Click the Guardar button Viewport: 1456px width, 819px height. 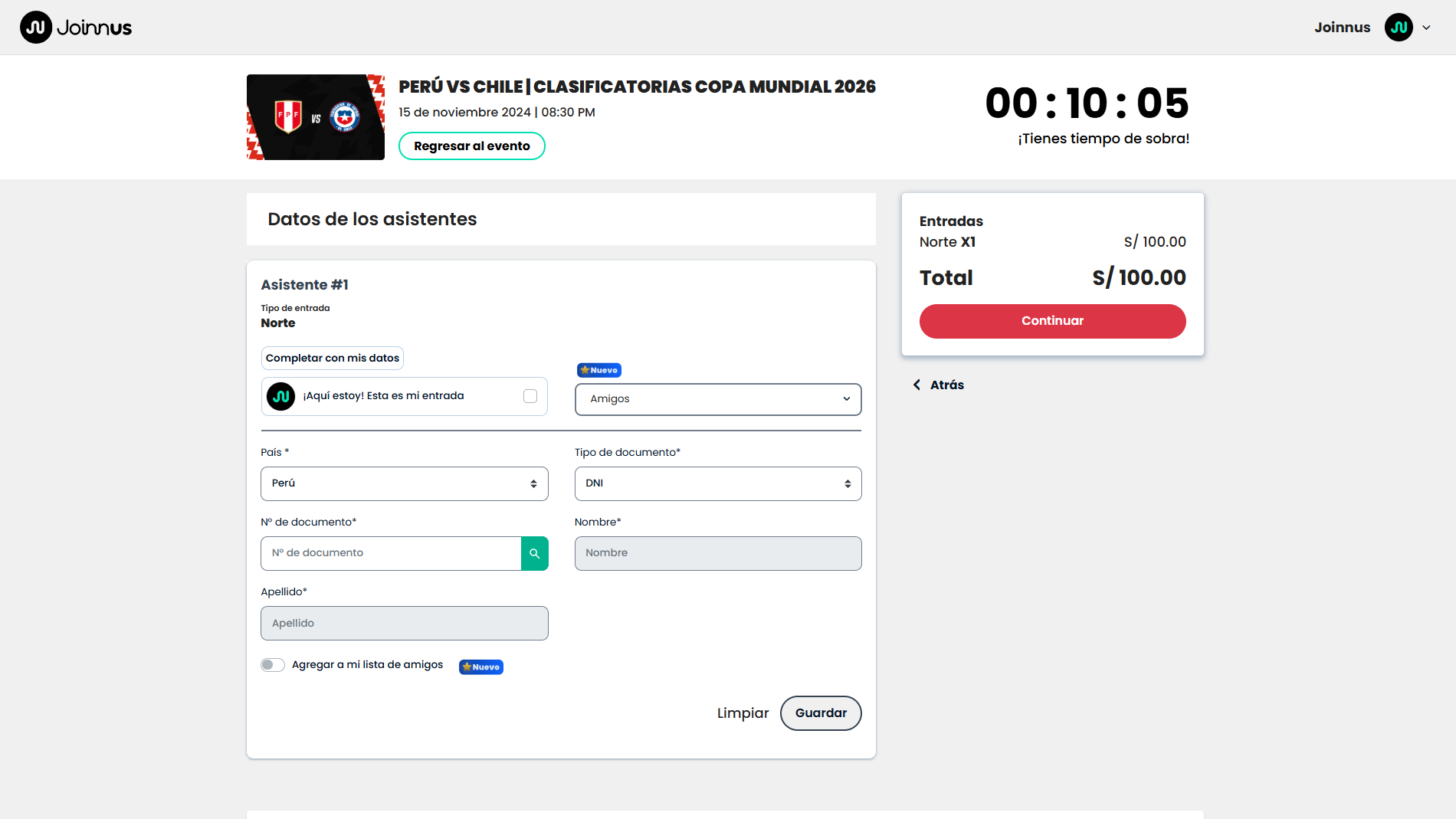pyautogui.click(x=820, y=713)
